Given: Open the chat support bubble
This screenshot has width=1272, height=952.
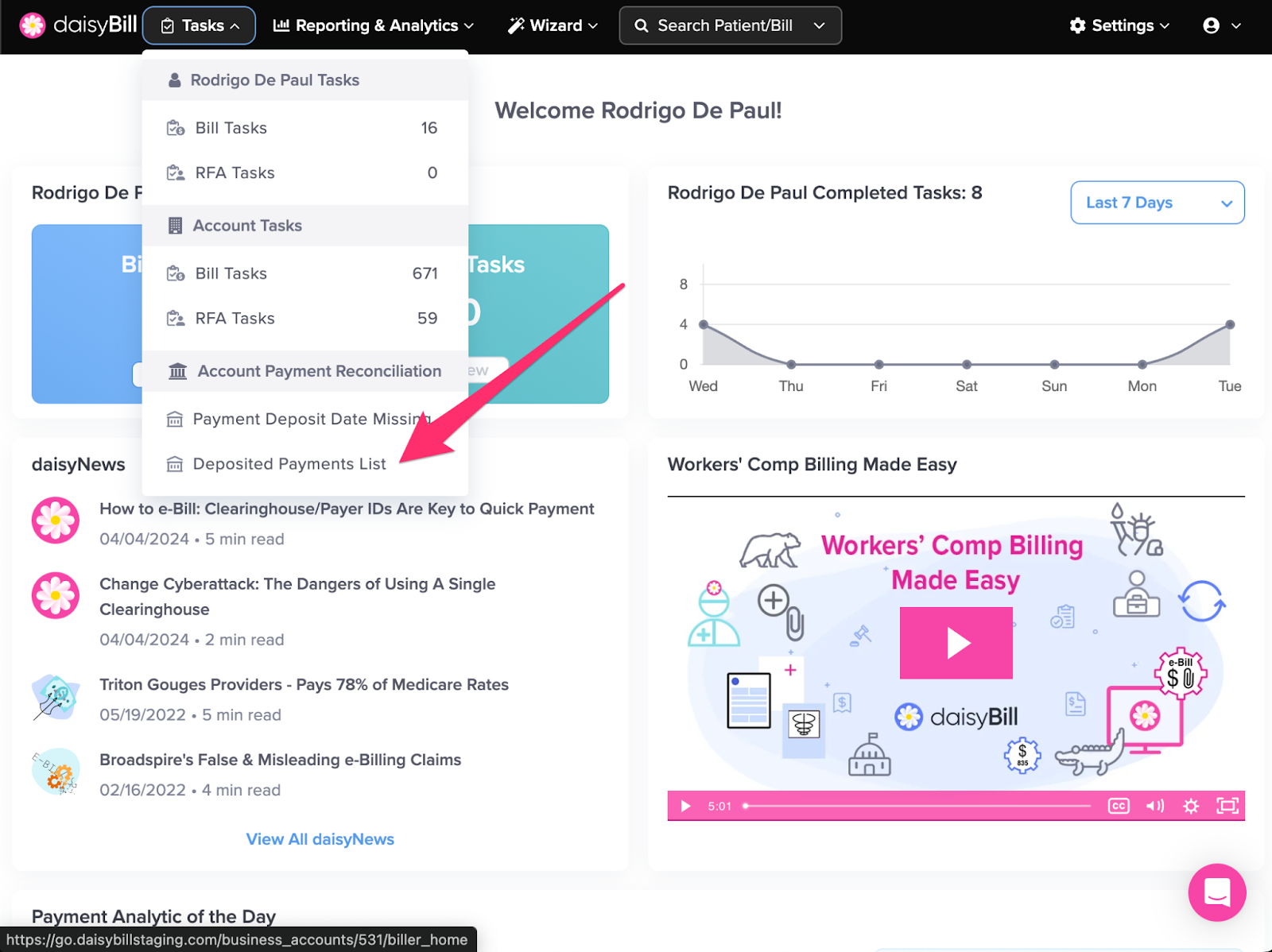Looking at the screenshot, I should (1217, 892).
